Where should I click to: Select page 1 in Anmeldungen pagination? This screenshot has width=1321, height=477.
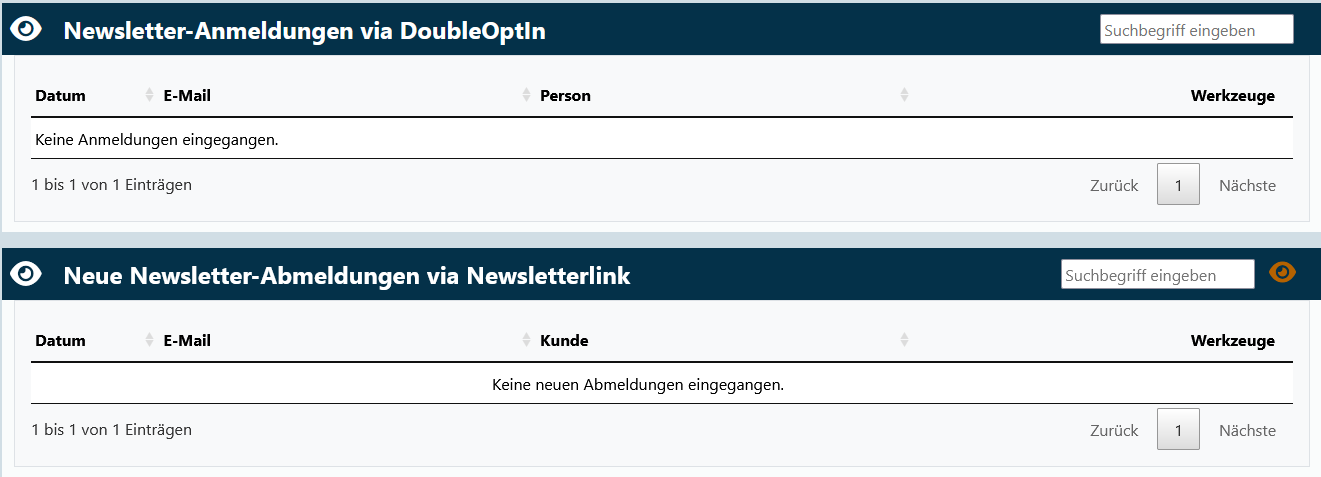[x=1178, y=185]
